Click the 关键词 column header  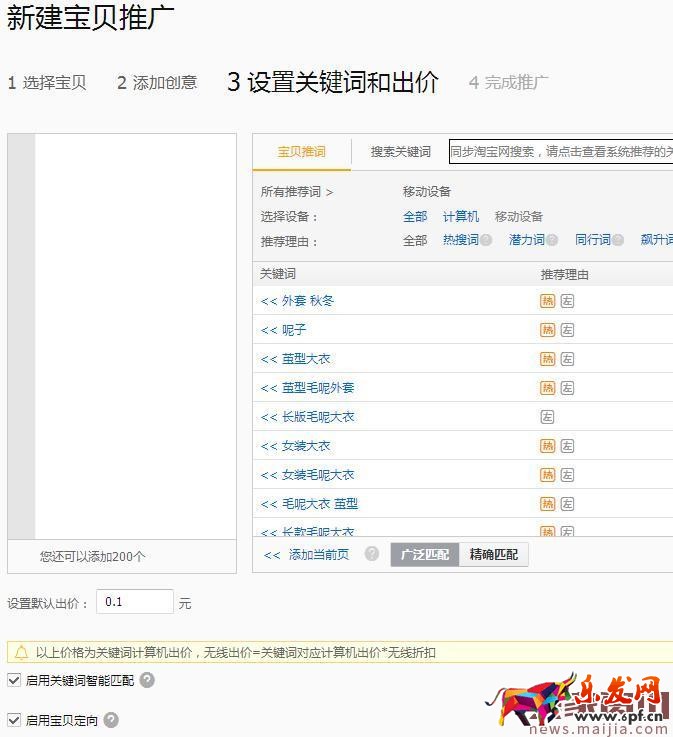tap(278, 274)
